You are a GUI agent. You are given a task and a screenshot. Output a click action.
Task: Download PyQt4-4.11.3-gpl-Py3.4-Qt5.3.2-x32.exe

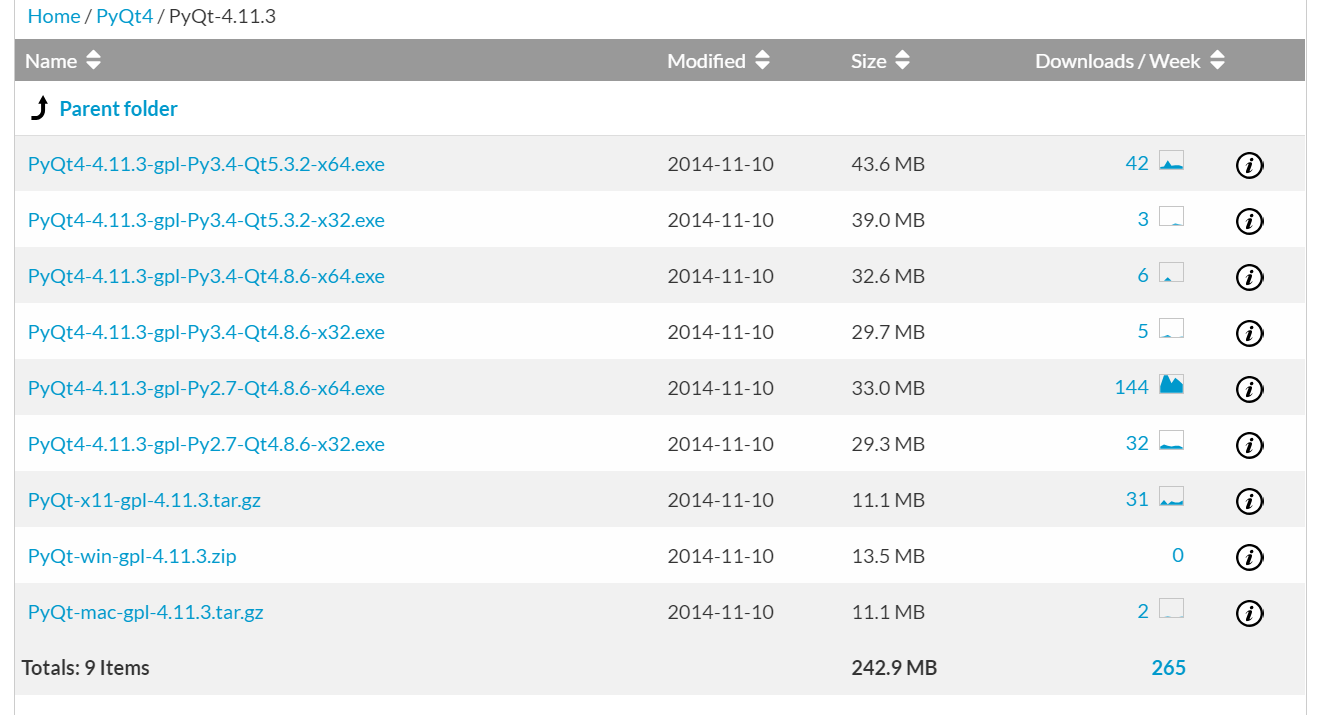tap(206, 220)
